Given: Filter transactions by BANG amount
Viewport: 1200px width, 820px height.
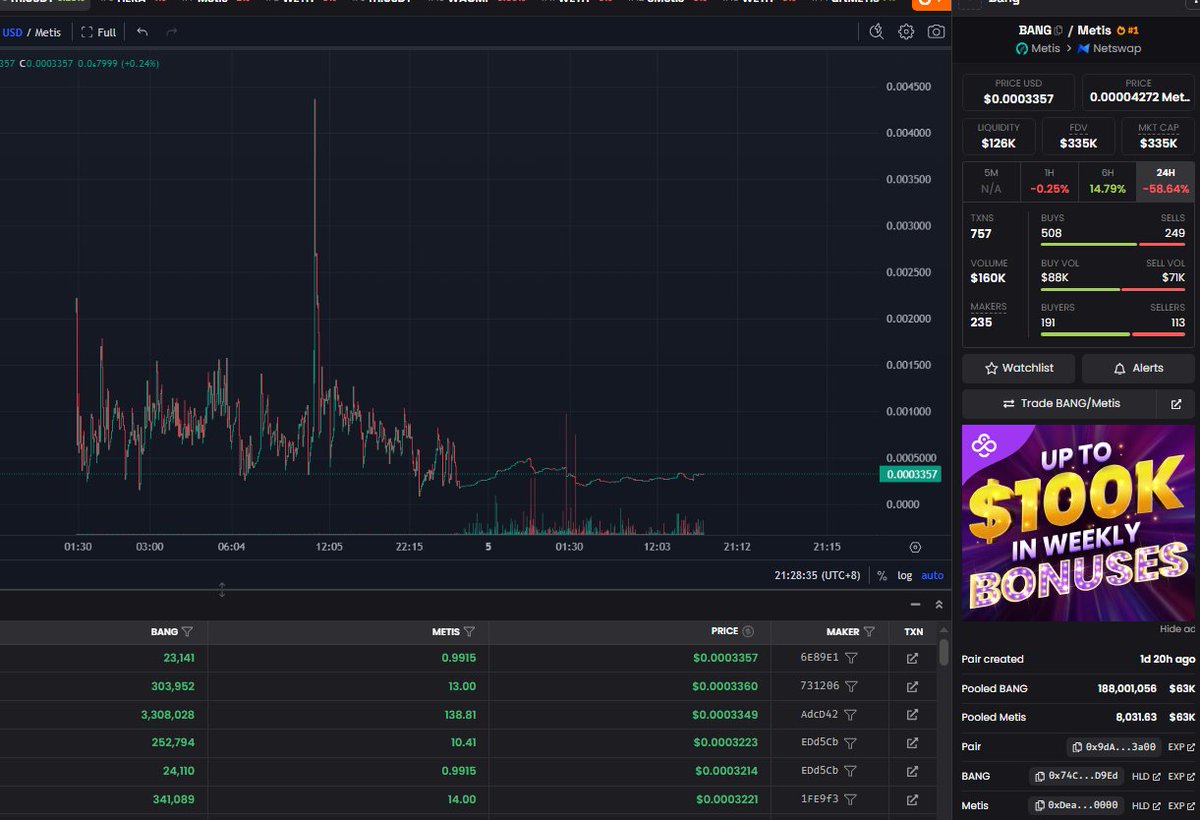Looking at the screenshot, I should (x=187, y=632).
